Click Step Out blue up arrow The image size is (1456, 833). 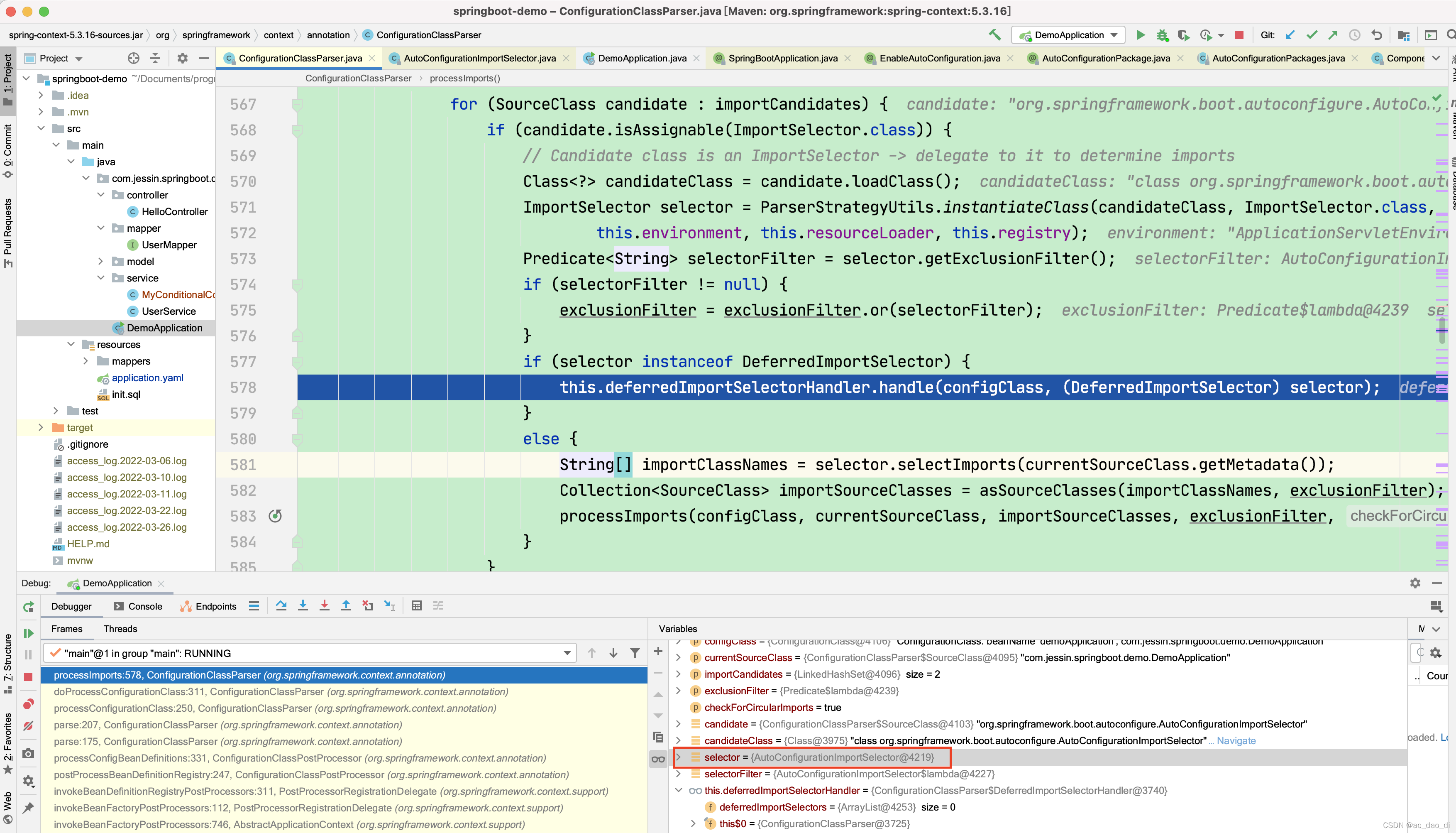tap(346, 606)
